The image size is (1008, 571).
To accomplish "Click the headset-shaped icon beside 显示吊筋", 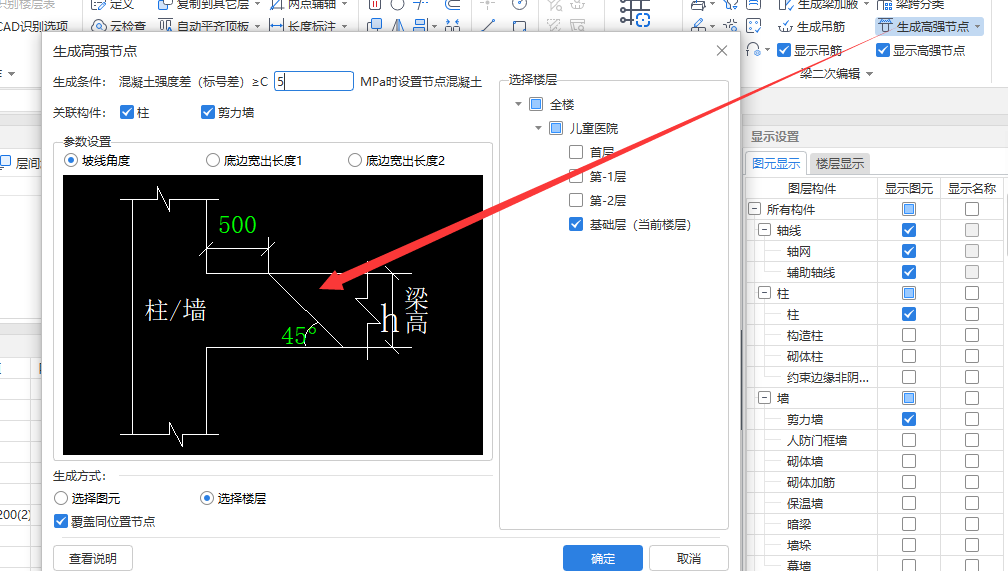I will pos(753,50).
